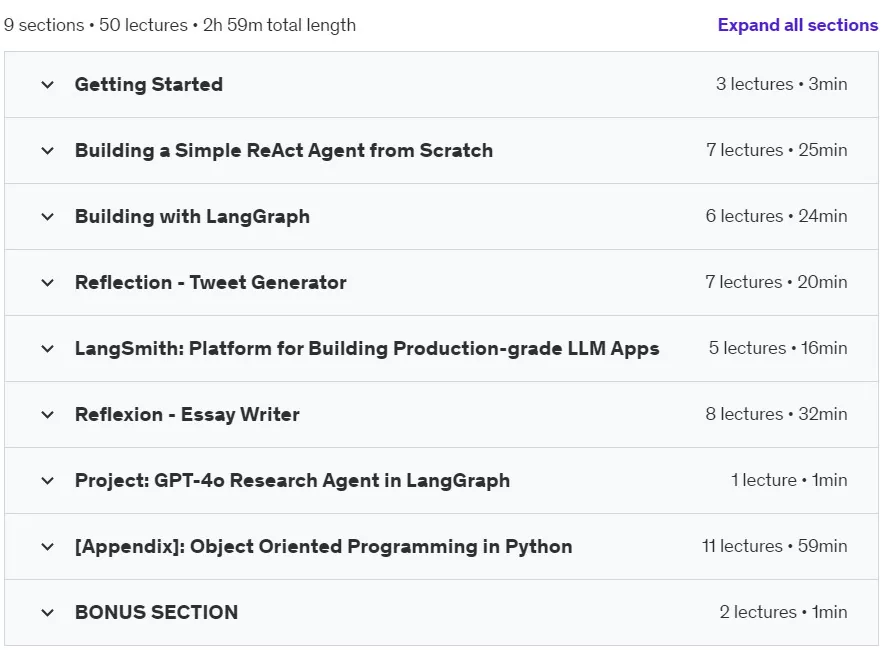Screen dimensions: 882x650
Task: Open the Building with LangGraph chevron
Action: (x=48, y=216)
